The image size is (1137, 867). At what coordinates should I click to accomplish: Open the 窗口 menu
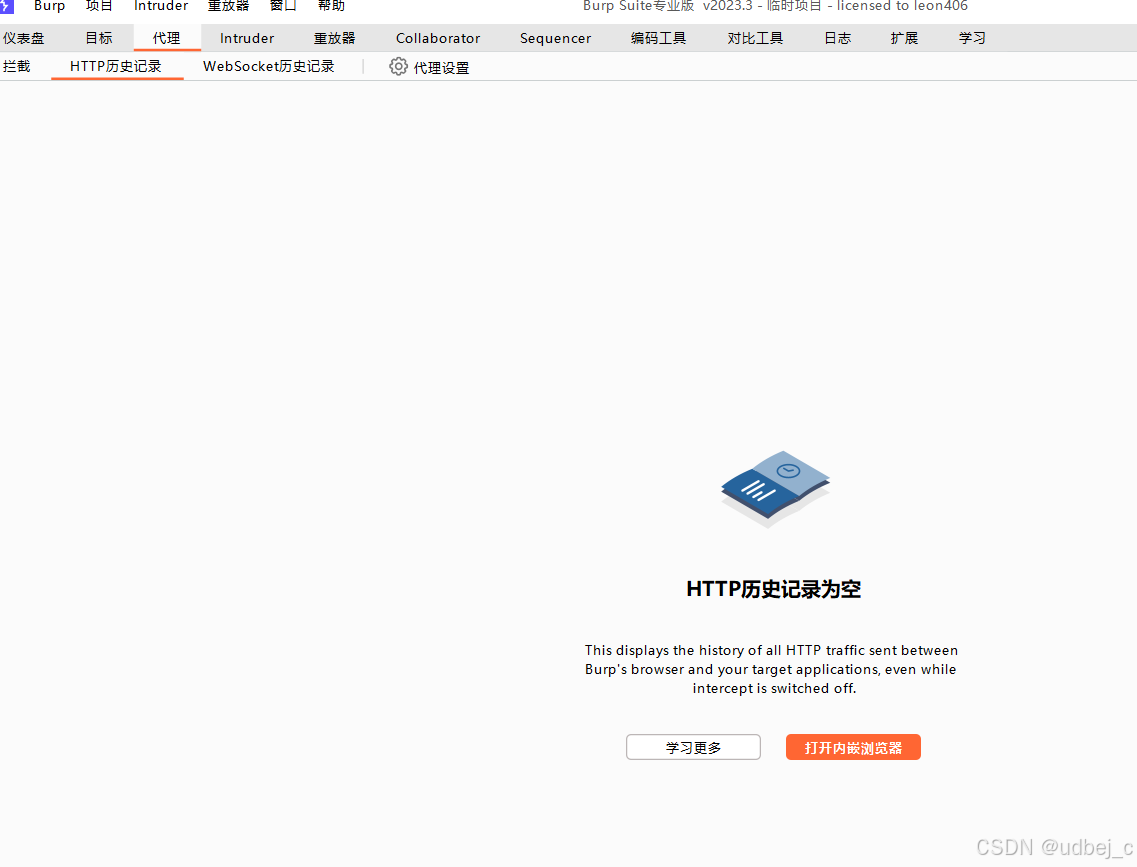click(x=283, y=6)
